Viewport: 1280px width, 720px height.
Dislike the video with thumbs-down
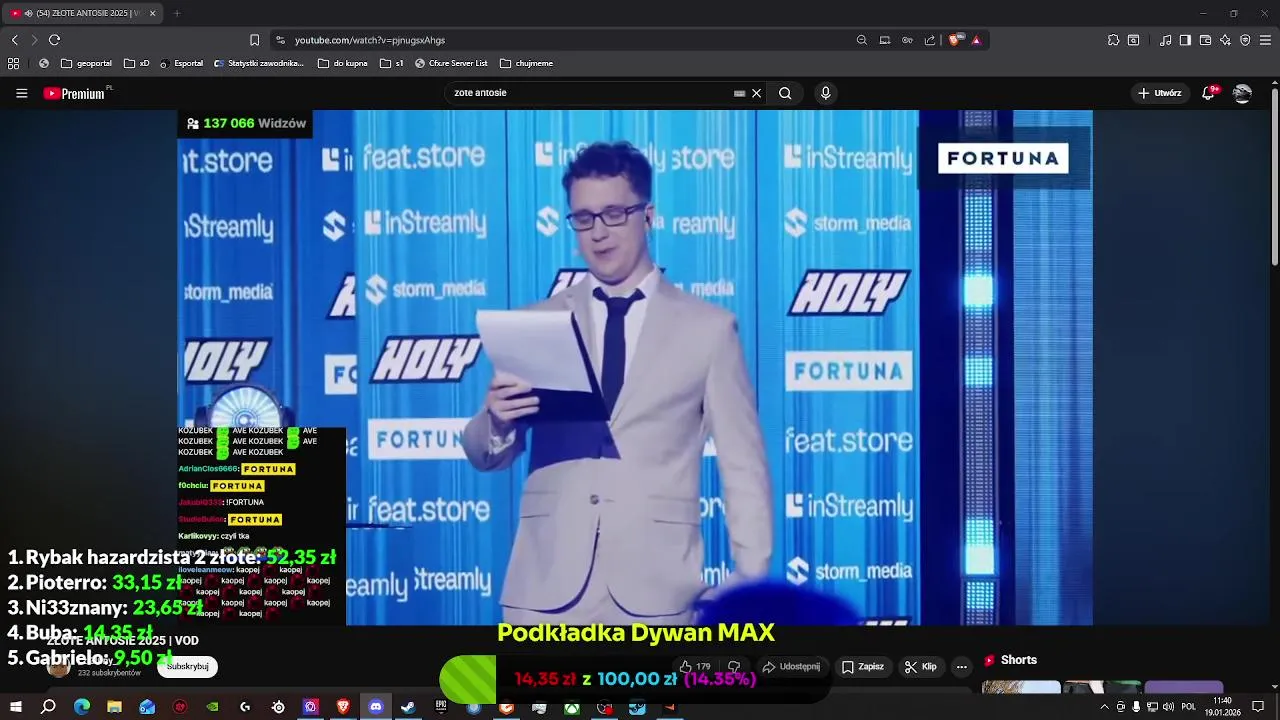[734, 666]
